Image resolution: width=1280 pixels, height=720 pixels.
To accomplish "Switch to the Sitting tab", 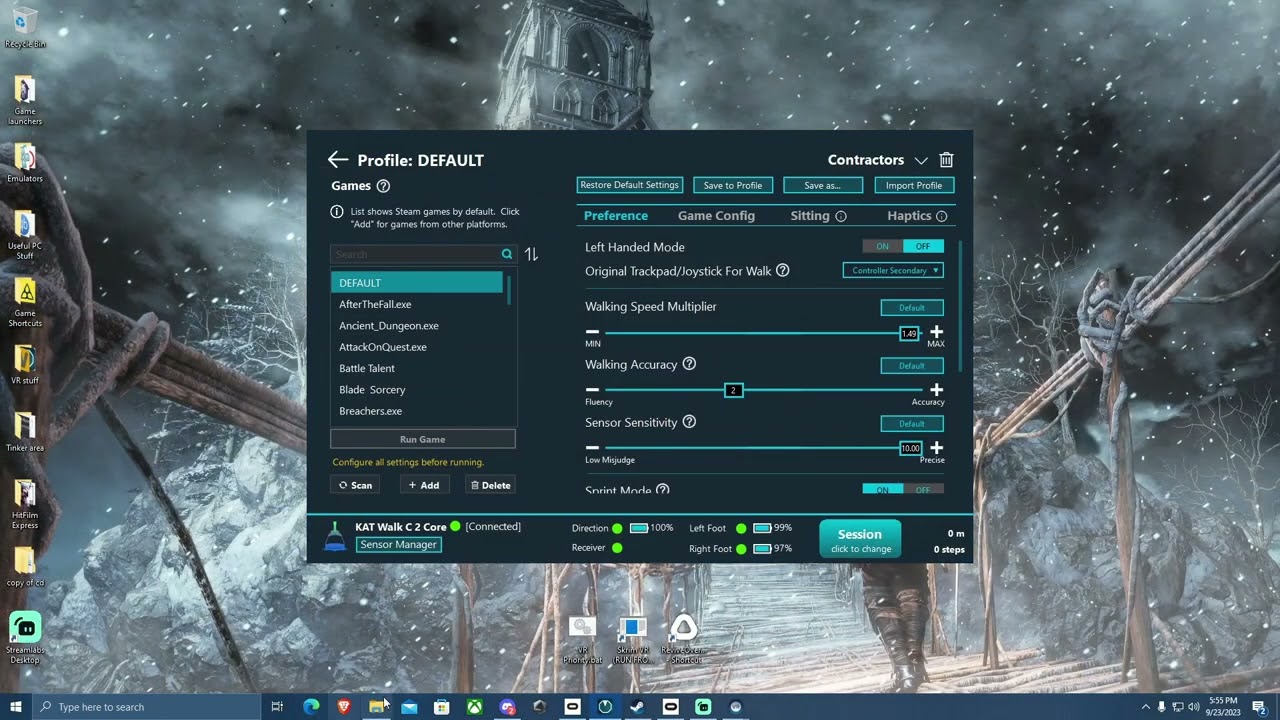I will (810, 216).
